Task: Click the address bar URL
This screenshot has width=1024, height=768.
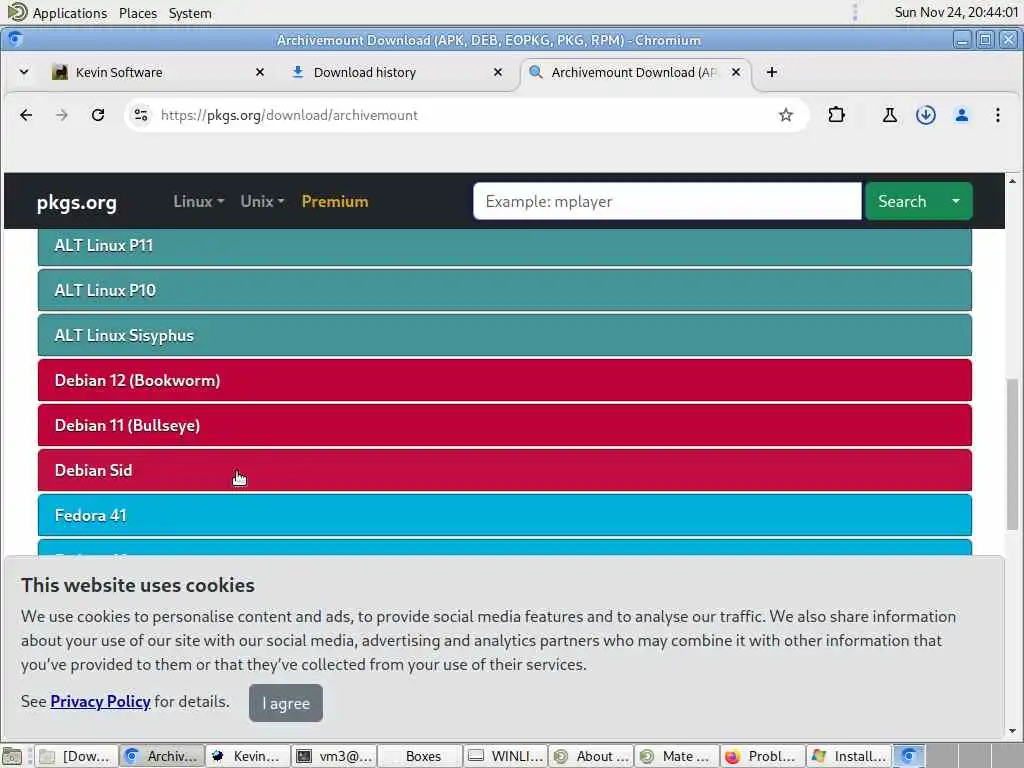Action: coord(289,115)
